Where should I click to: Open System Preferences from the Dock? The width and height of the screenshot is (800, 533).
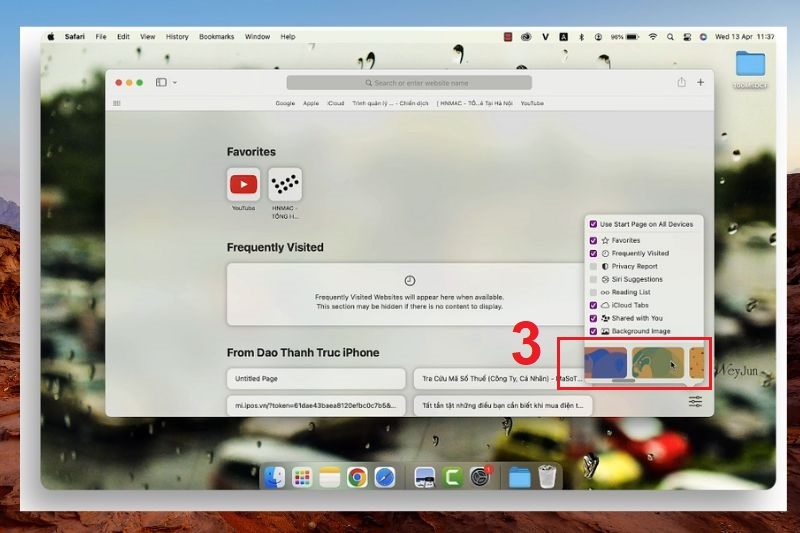[x=480, y=478]
